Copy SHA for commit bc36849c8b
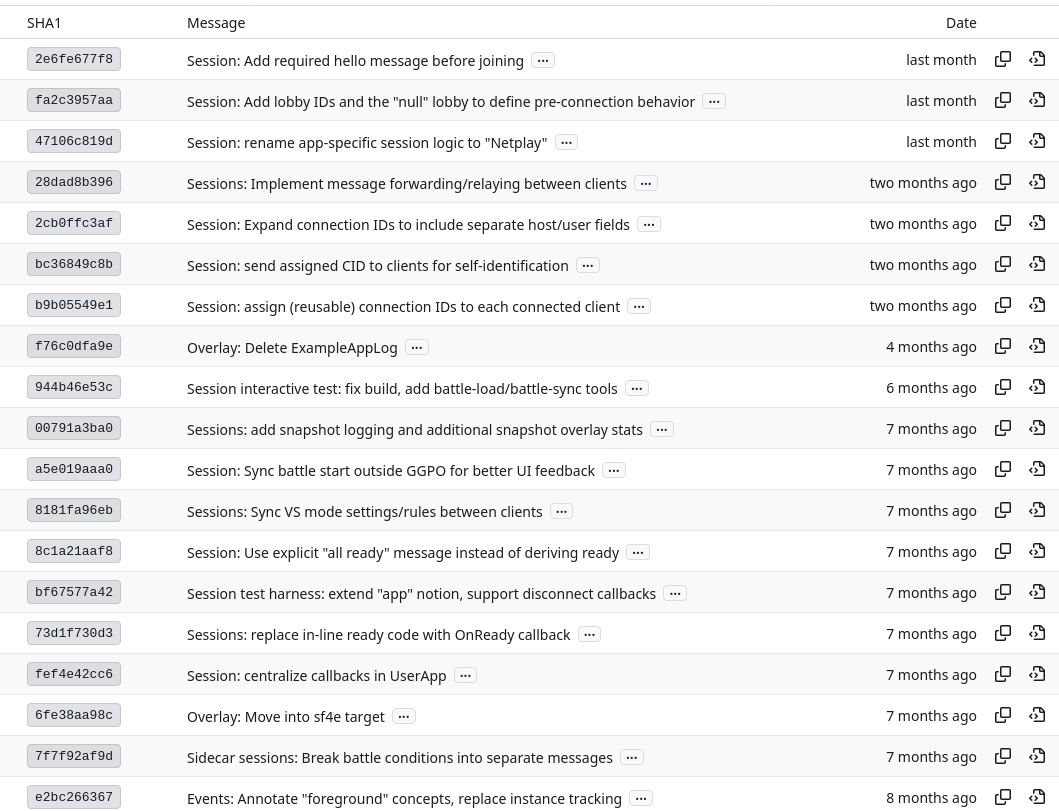 pyautogui.click(x=1003, y=264)
